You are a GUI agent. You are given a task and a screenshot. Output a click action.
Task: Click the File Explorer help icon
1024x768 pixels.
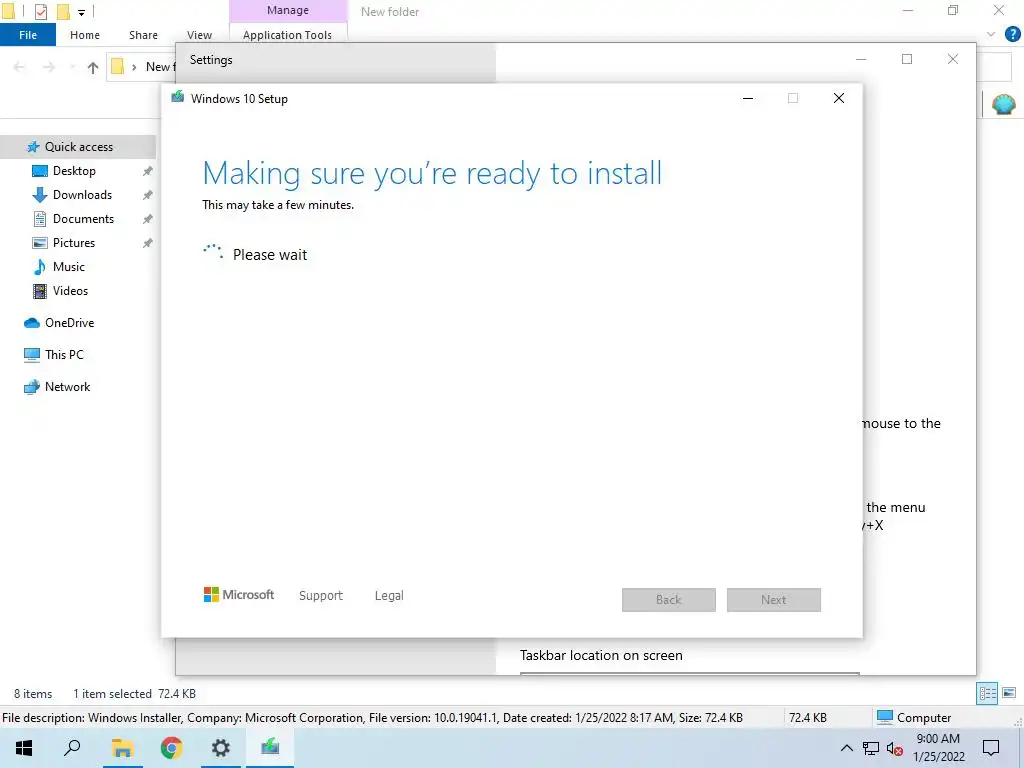pyautogui.click(x=1012, y=35)
